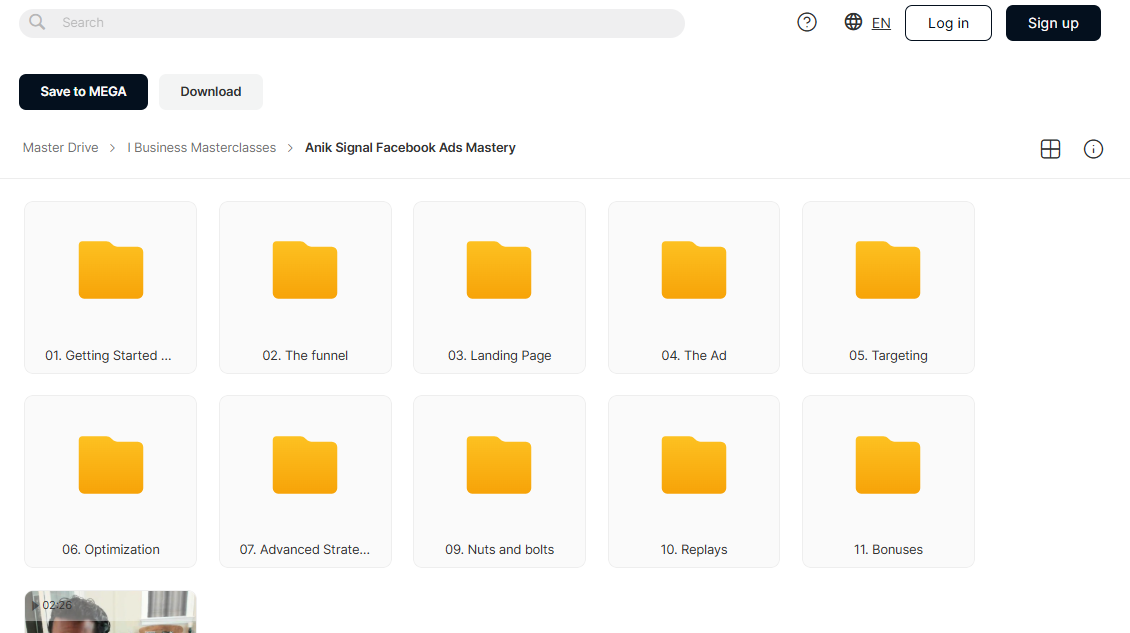Click the Log in button
This screenshot has width=1130, height=633.
click(948, 23)
